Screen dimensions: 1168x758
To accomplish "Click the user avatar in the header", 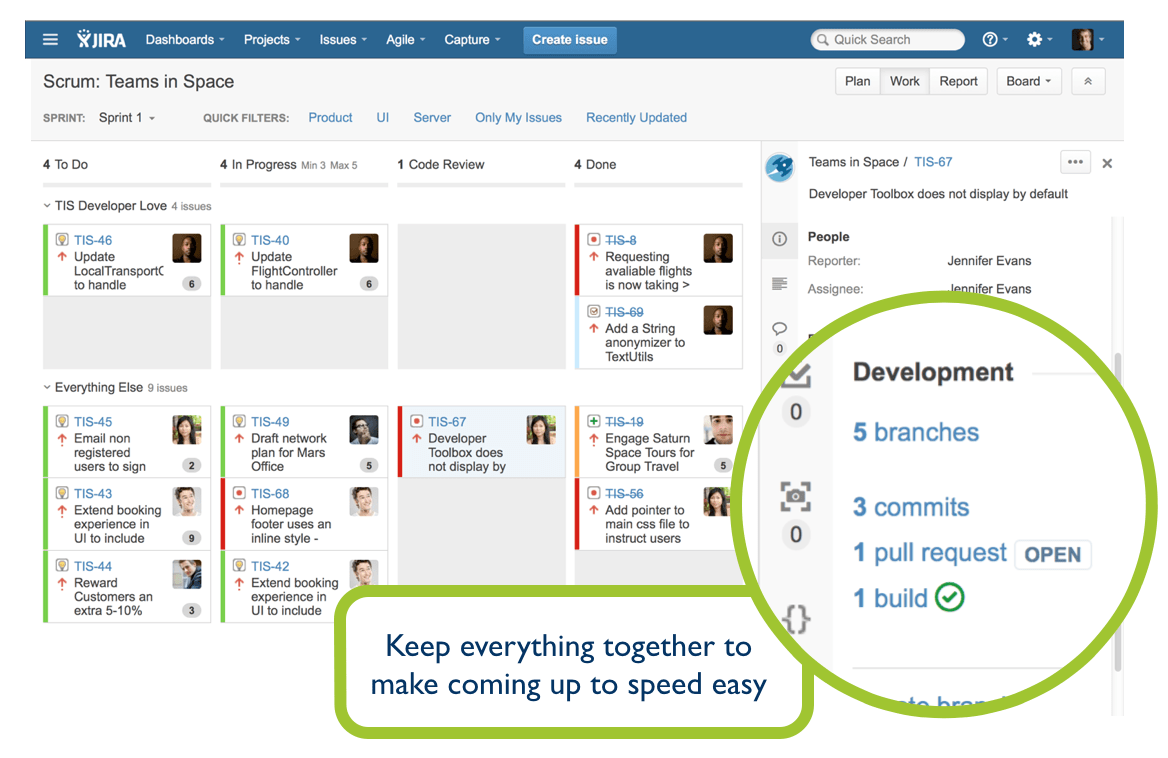I will coord(1083,39).
